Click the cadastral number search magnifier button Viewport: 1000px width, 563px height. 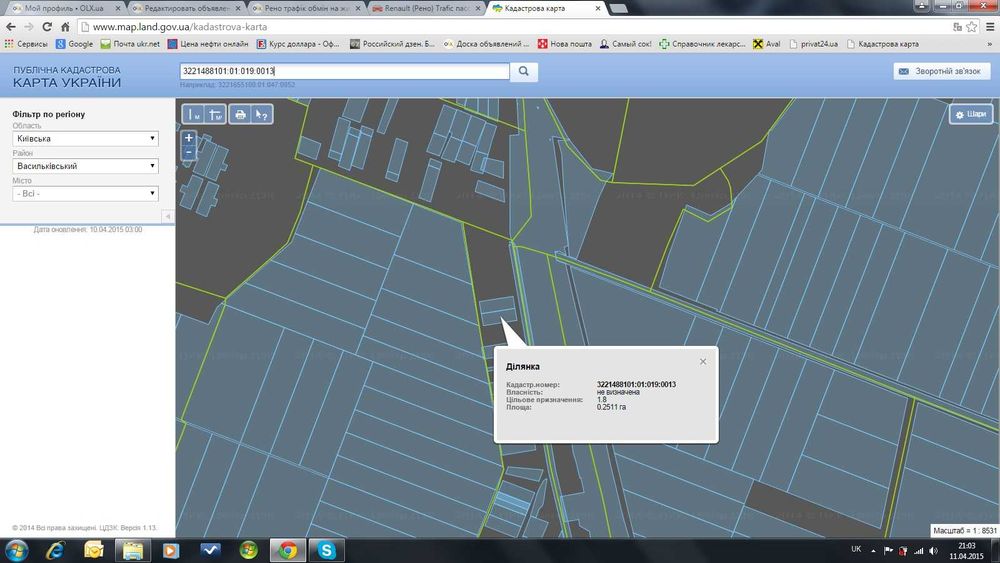click(x=524, y=71)
